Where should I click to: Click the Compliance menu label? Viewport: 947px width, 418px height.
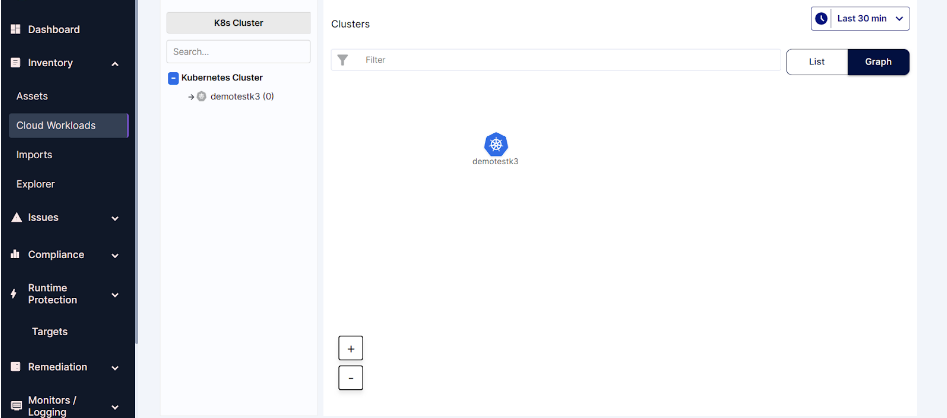point(56,254)
